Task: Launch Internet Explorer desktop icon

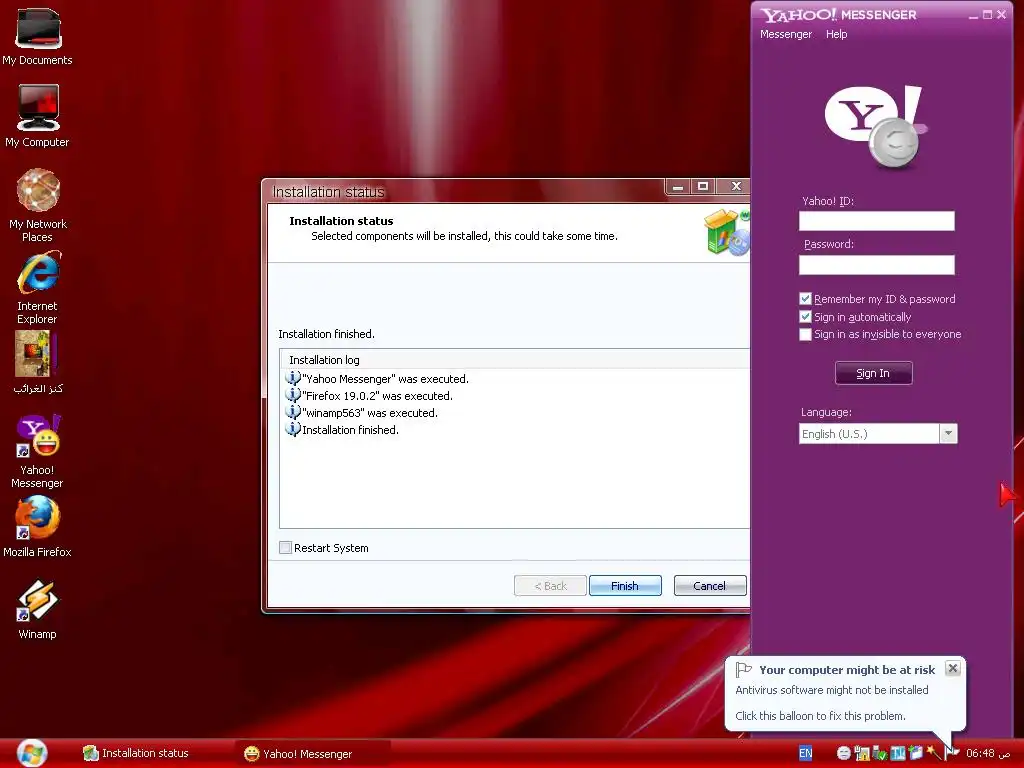Action: 37,287
